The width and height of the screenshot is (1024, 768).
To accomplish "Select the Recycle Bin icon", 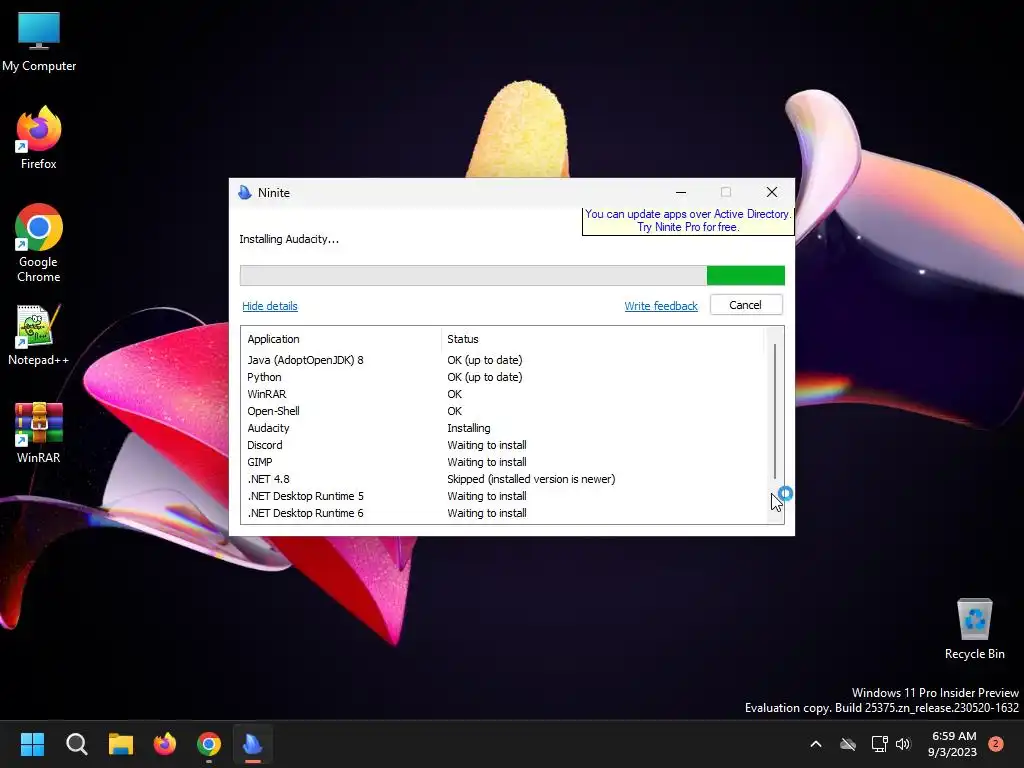I will point(974,629).
